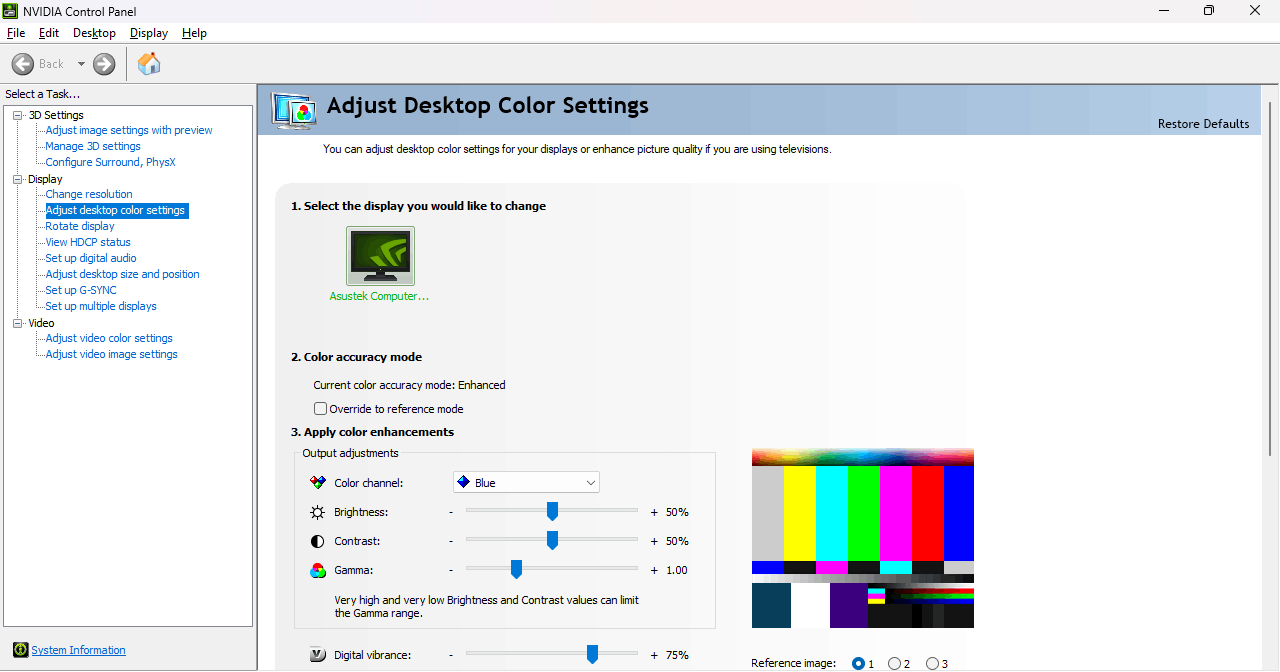Click the Back label in toolbar
The width and height of the screenshot is (1280, 672).
51,64
